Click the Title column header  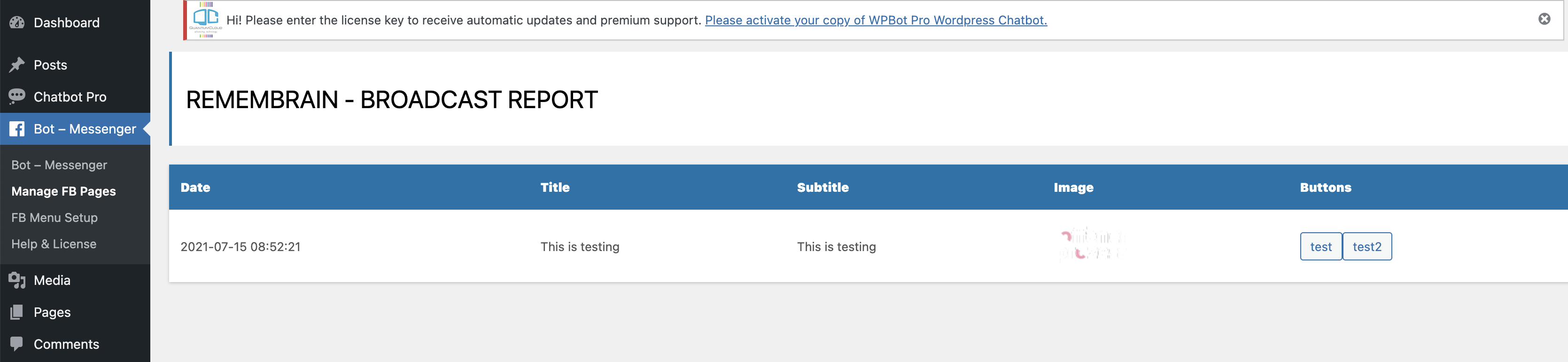[x=555, y=187]
